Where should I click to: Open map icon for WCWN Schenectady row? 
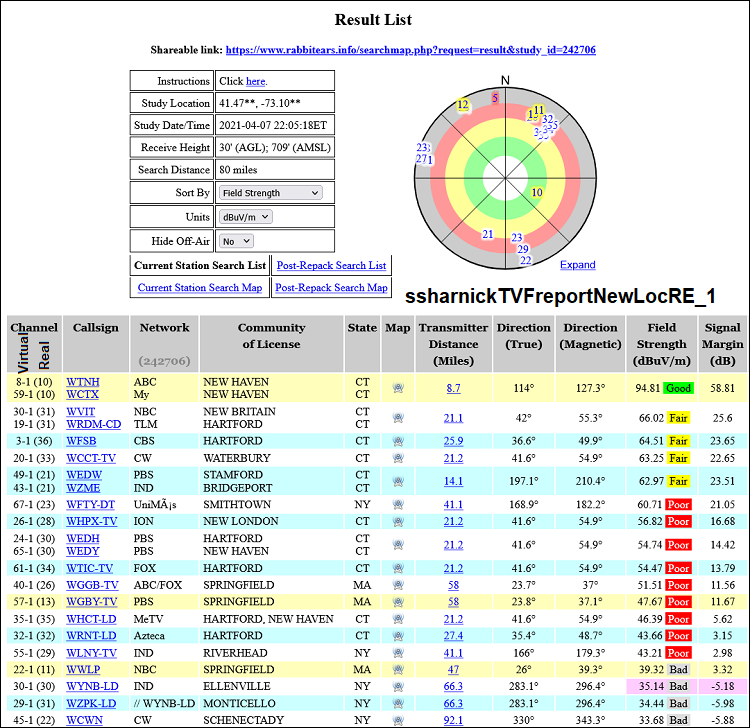click(x=398, y=720)
